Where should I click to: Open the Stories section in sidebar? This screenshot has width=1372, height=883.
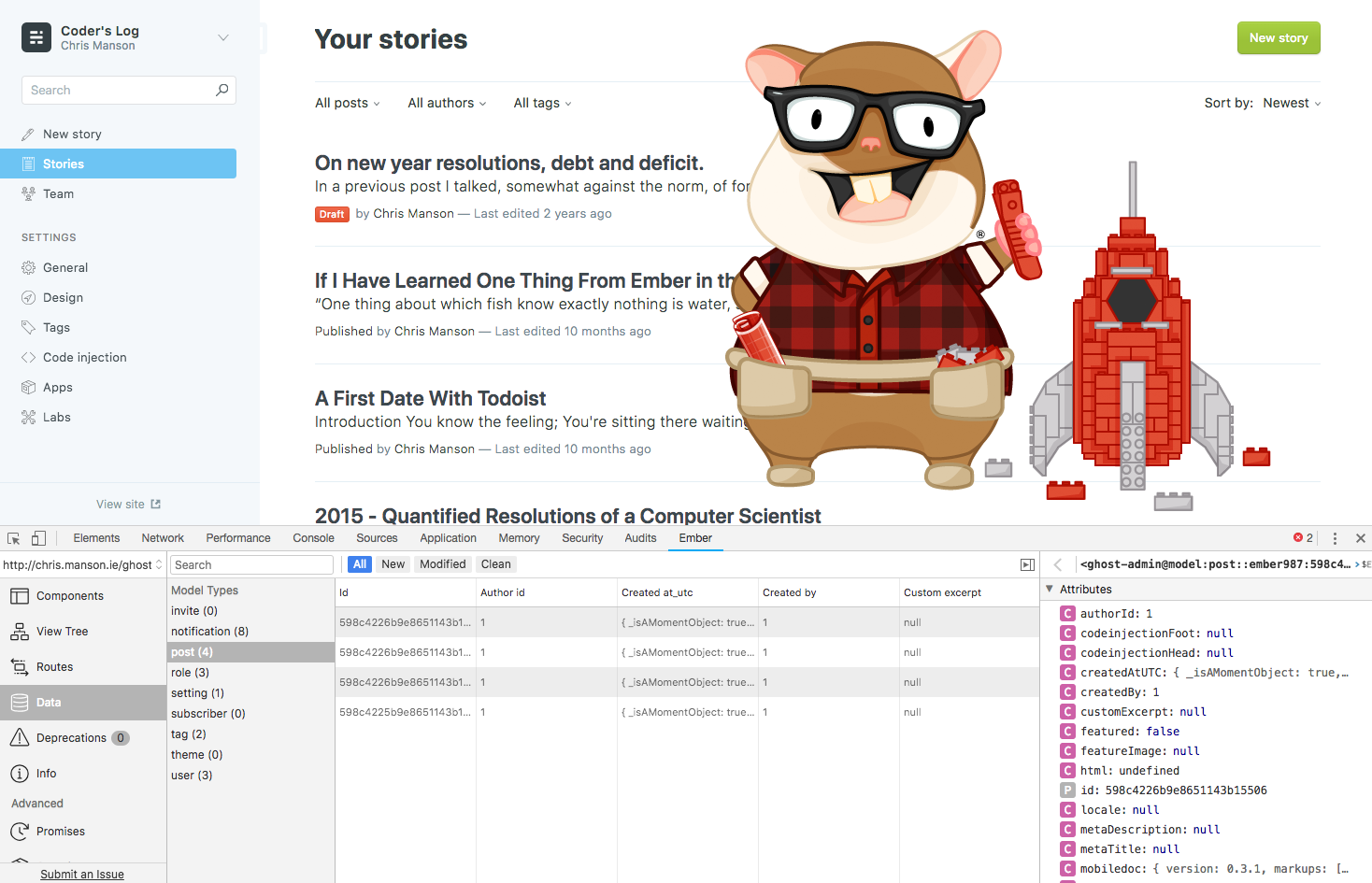coord(118,164)
